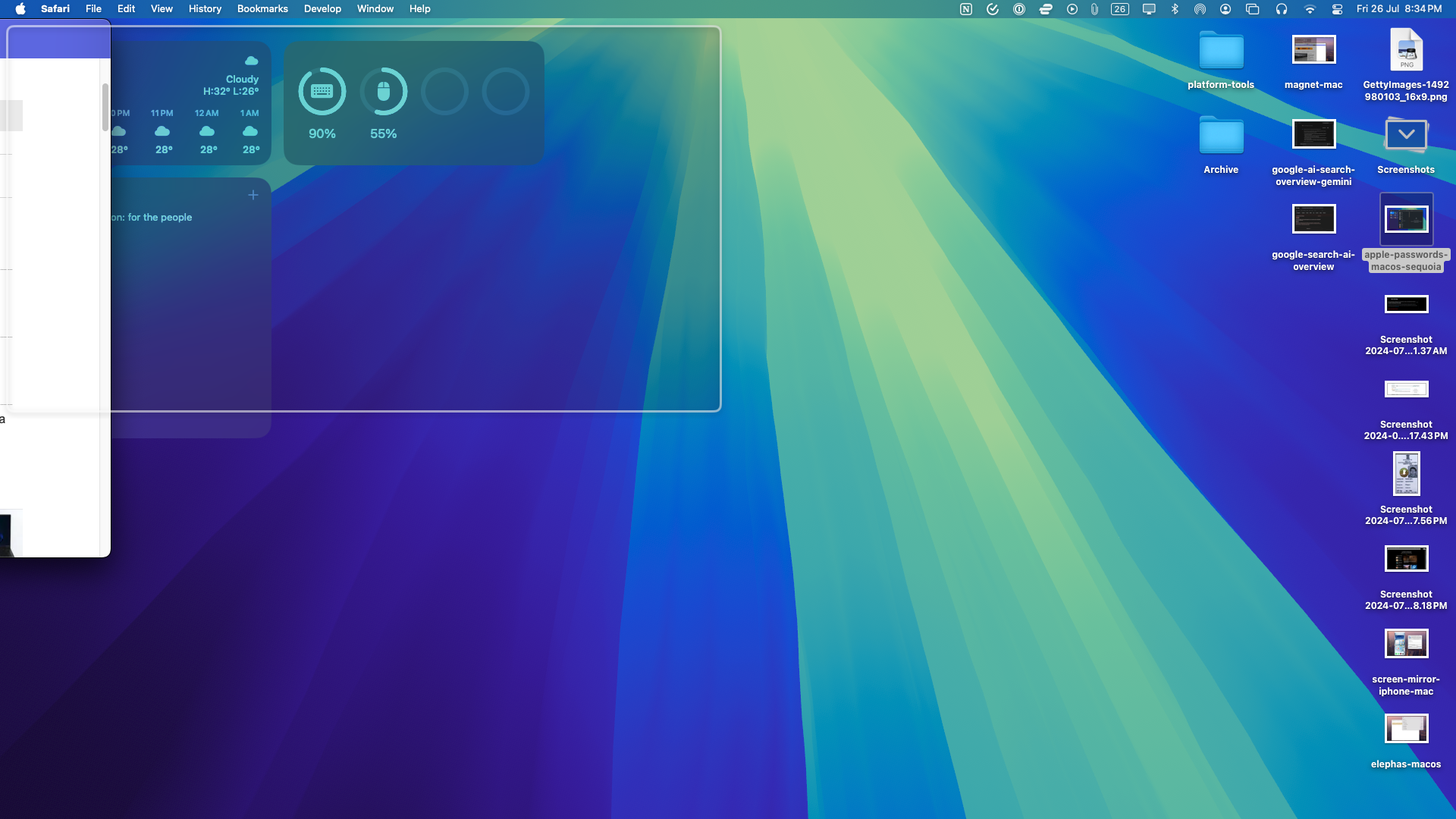Open Control Center in the menu bar
The width and height of the screenshot is (1456, 819).
(x=1337, y=9)
